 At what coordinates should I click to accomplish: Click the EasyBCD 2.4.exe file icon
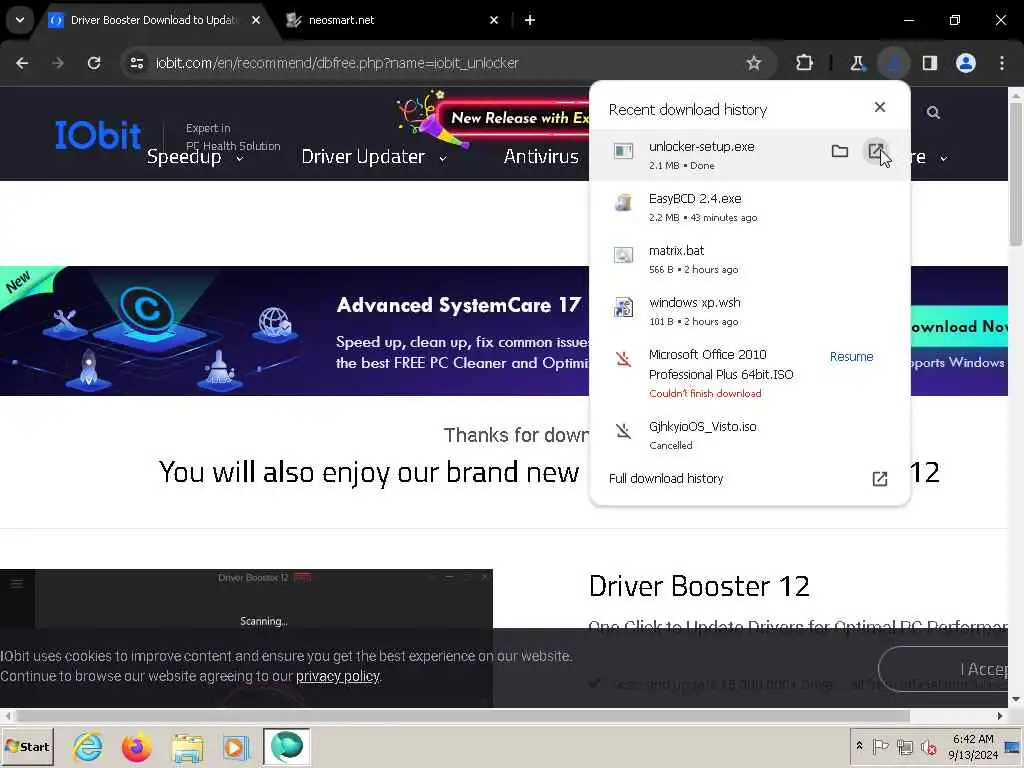coord(624,203)
